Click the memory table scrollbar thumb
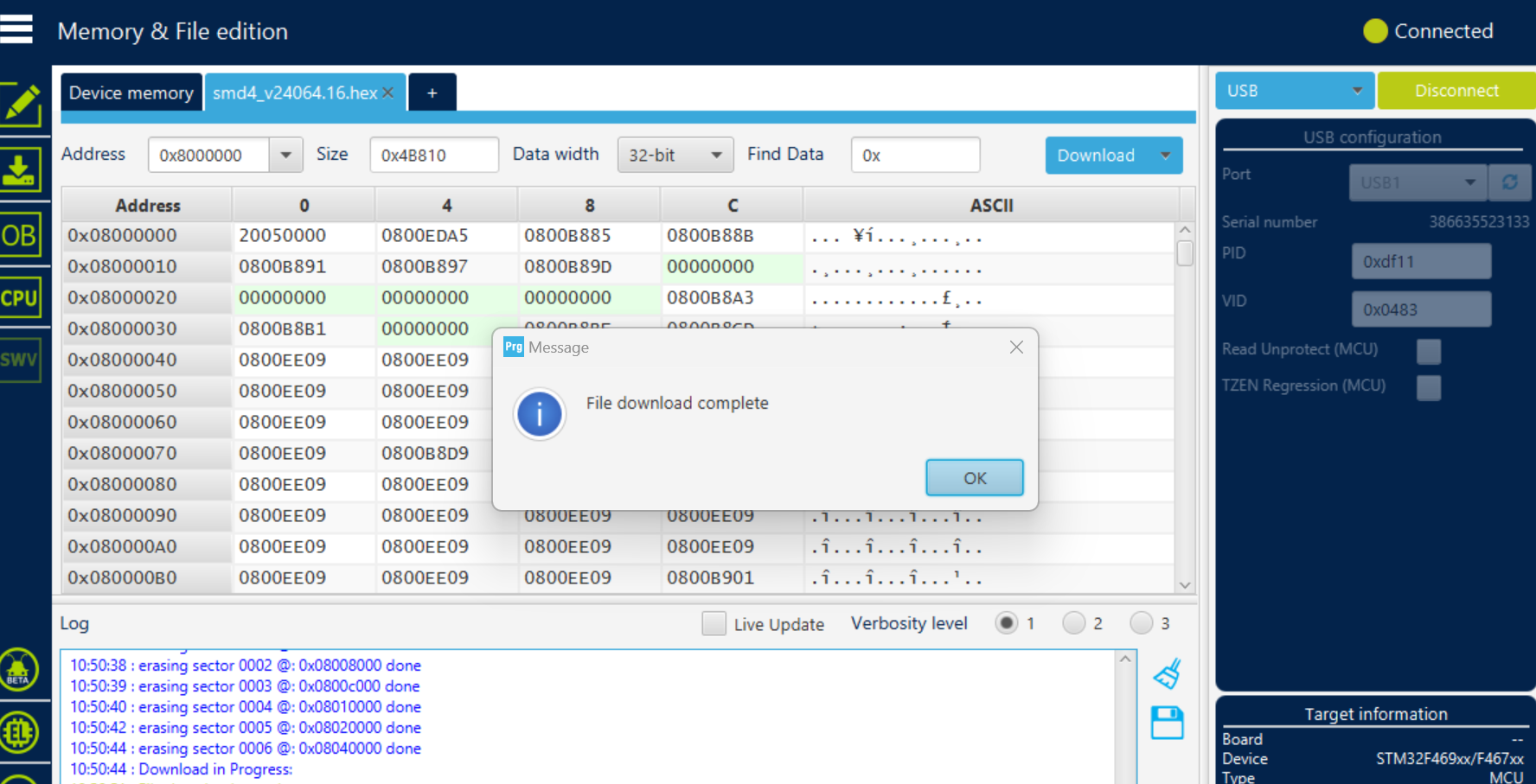The height and width of the screenshot is (784, 1536). (x=1185, y=253)
